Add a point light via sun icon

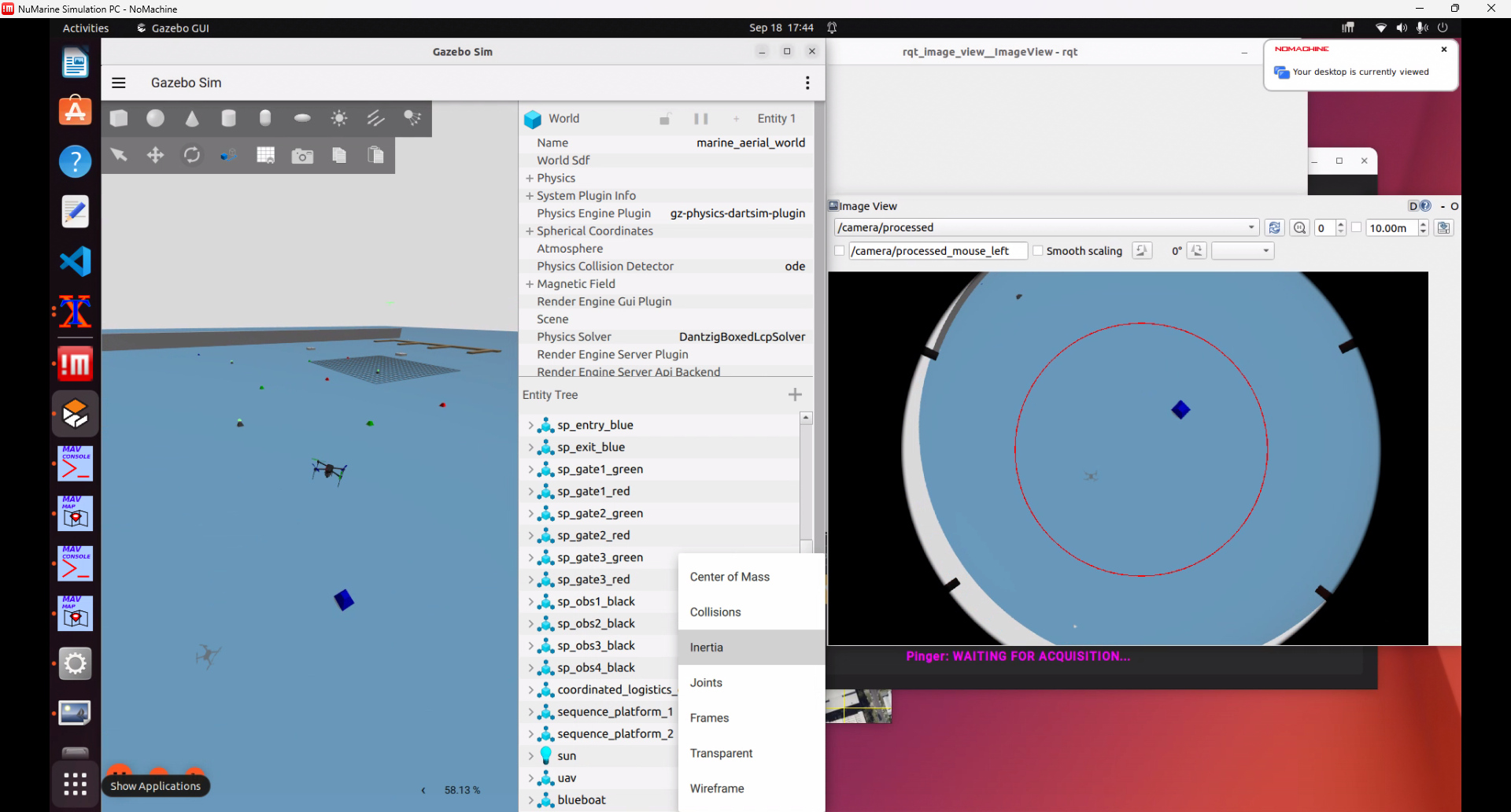point(339,118)
